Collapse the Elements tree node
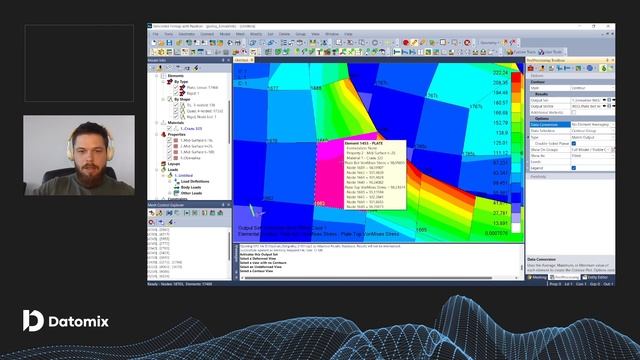Screen dimensions: 640x360 [156, 76]
